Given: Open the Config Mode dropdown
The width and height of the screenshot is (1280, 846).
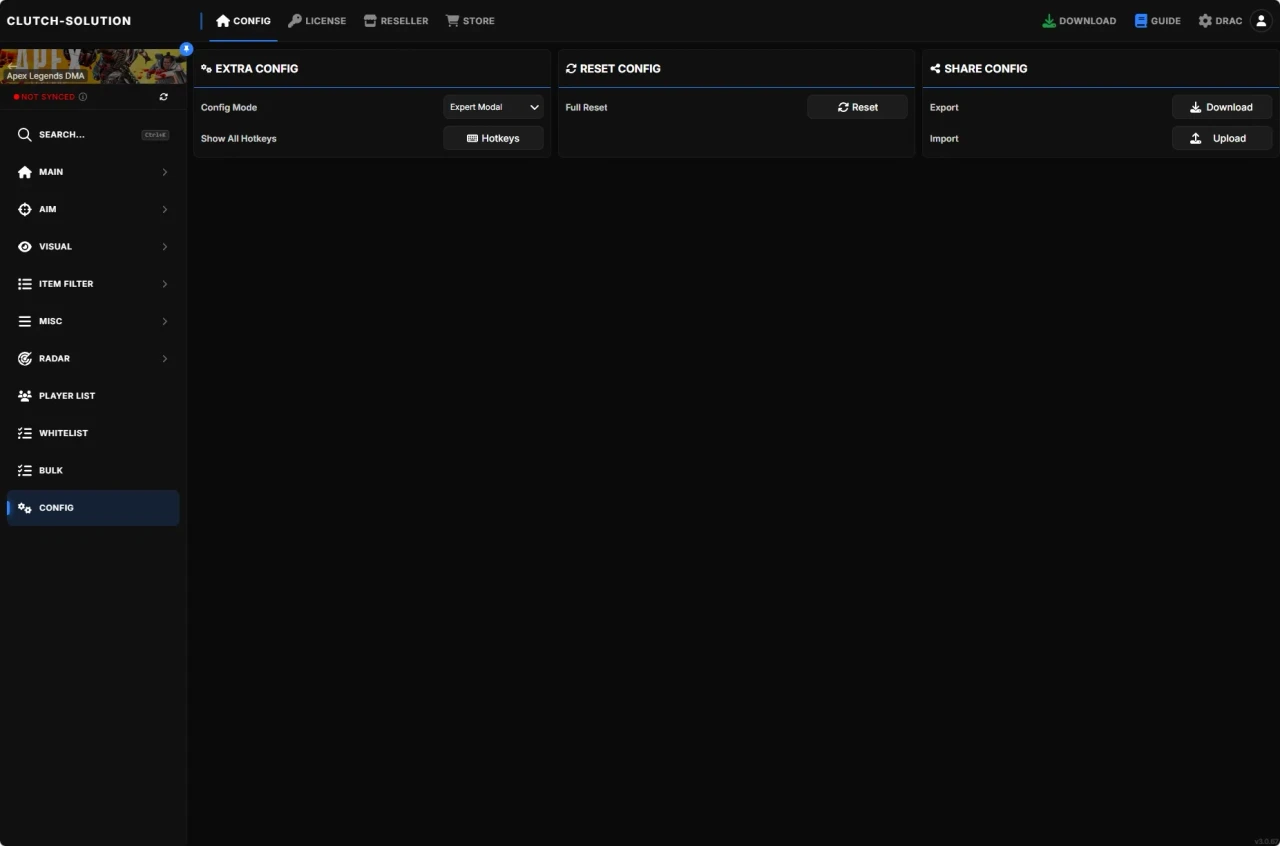Looking at the screenshot, I should (x=493, y=107).
